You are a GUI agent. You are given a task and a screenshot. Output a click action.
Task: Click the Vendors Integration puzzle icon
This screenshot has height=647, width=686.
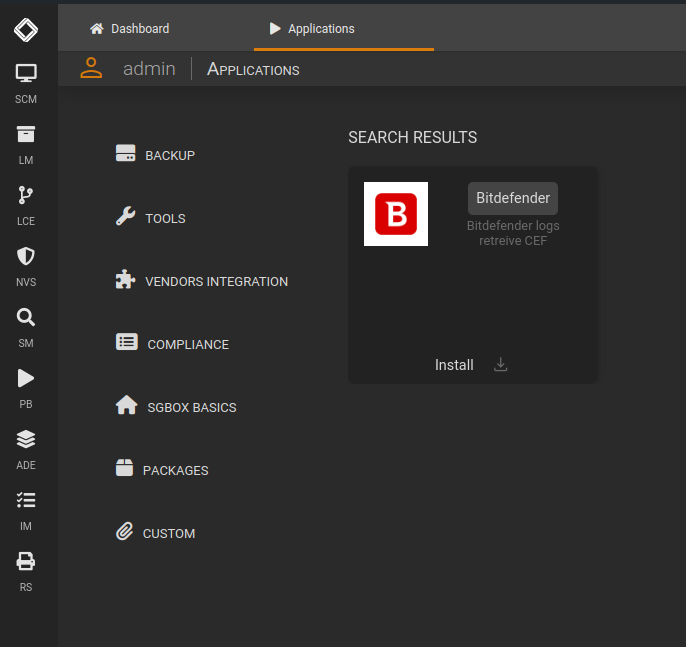tap(126, 279)
